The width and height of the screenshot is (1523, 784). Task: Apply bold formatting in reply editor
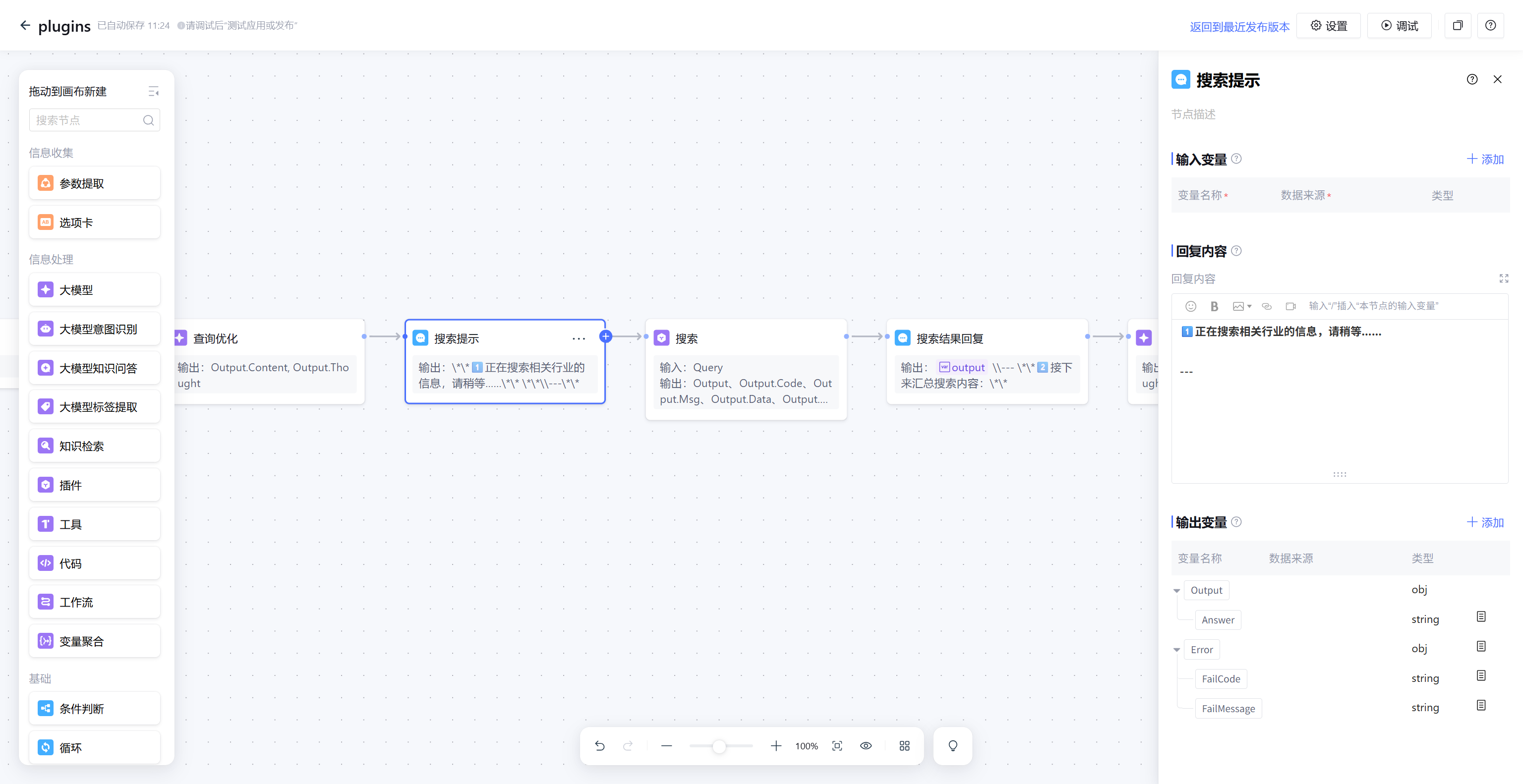point(1214,306)
